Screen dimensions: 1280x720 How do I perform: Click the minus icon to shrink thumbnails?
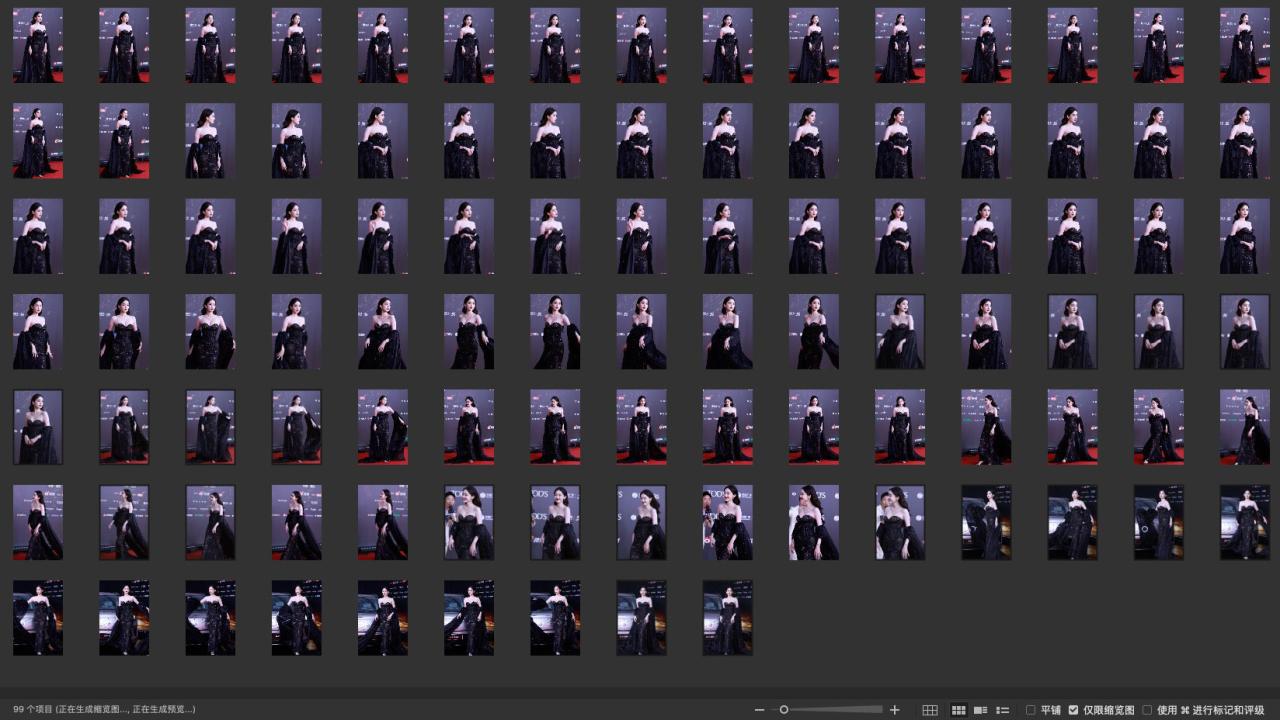pyautogui.click(x=759, y=710)
